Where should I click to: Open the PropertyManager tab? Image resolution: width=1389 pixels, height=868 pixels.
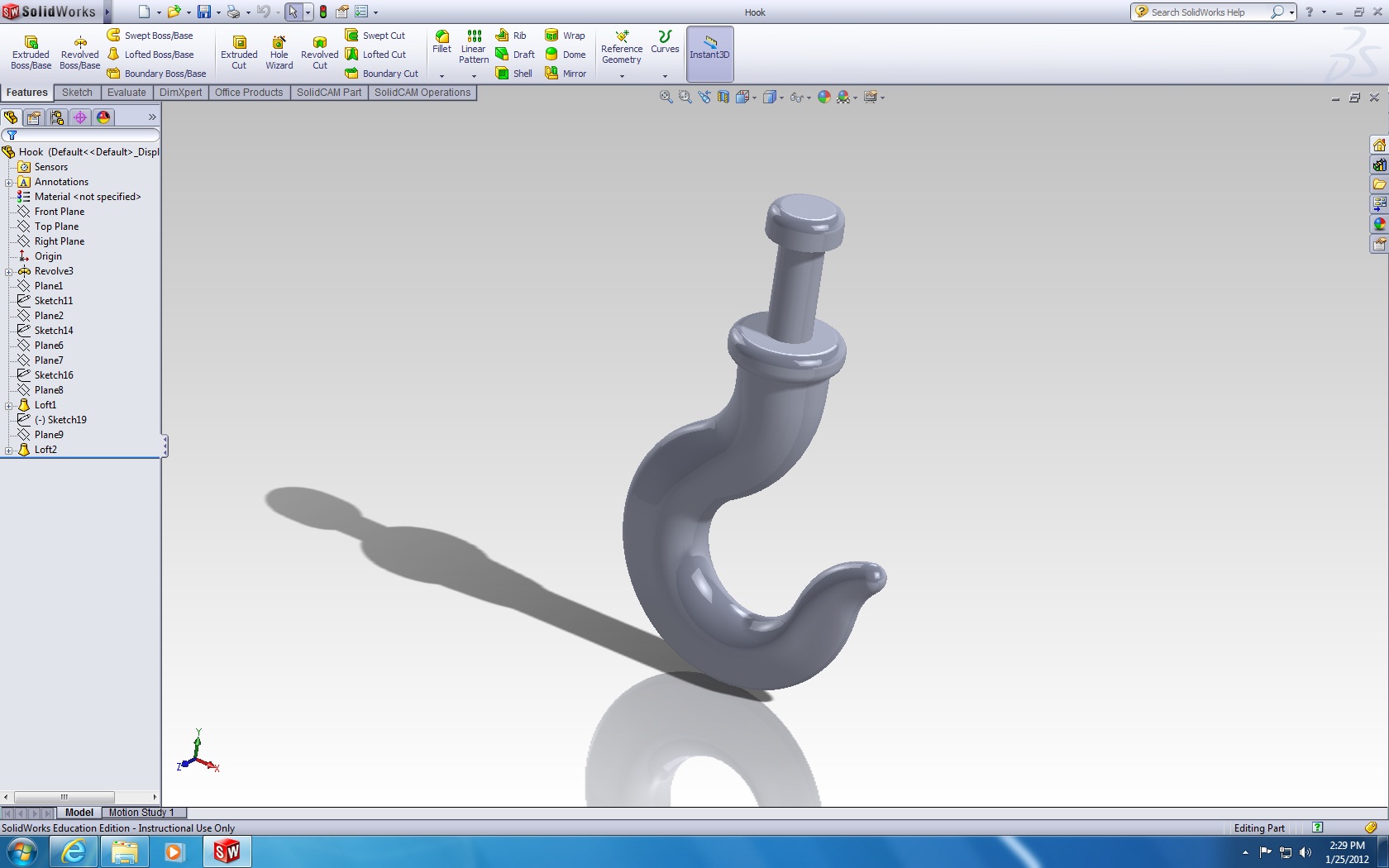pos(34,117)
